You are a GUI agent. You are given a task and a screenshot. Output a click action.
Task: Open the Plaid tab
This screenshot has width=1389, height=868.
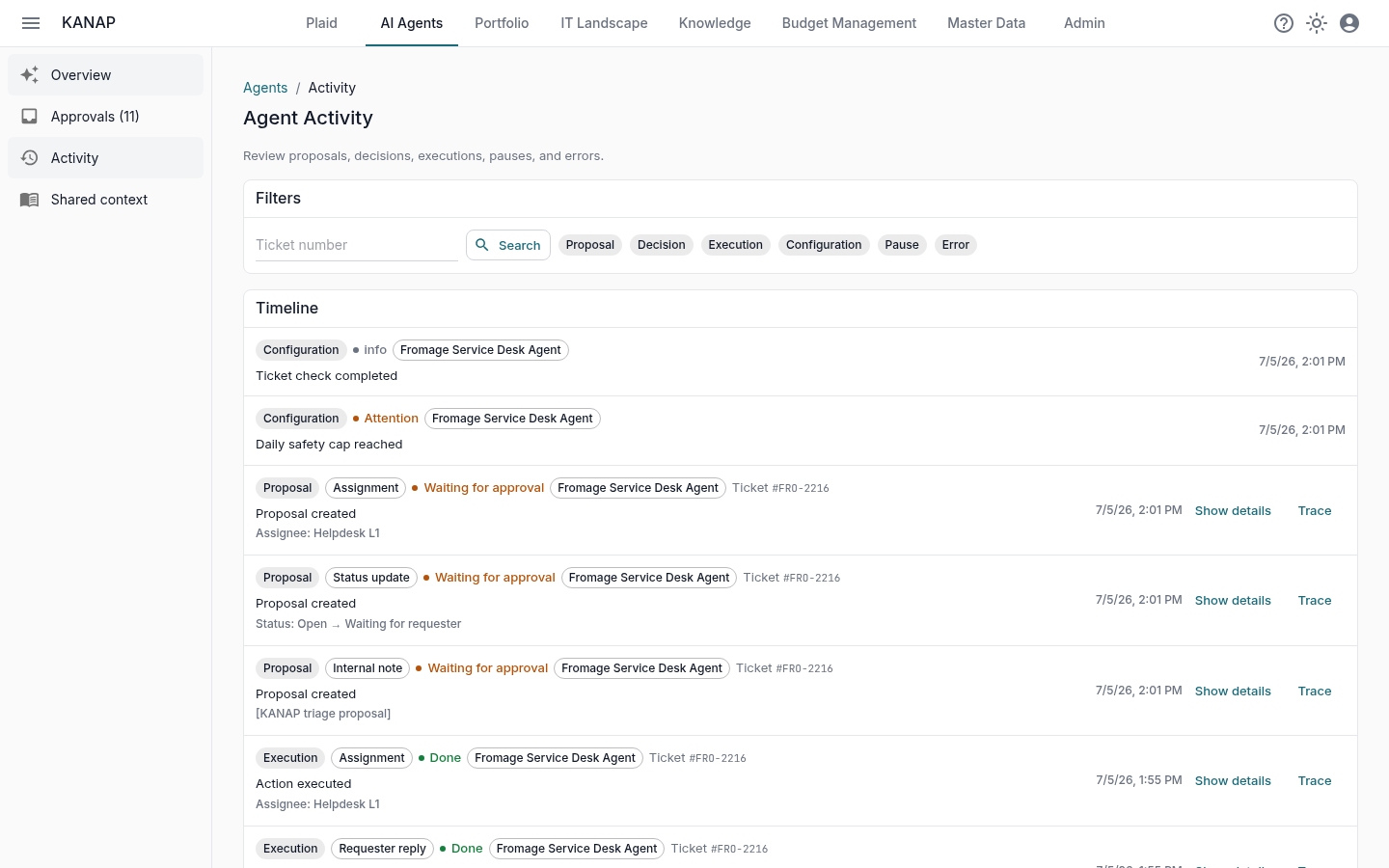pos(321,23)
